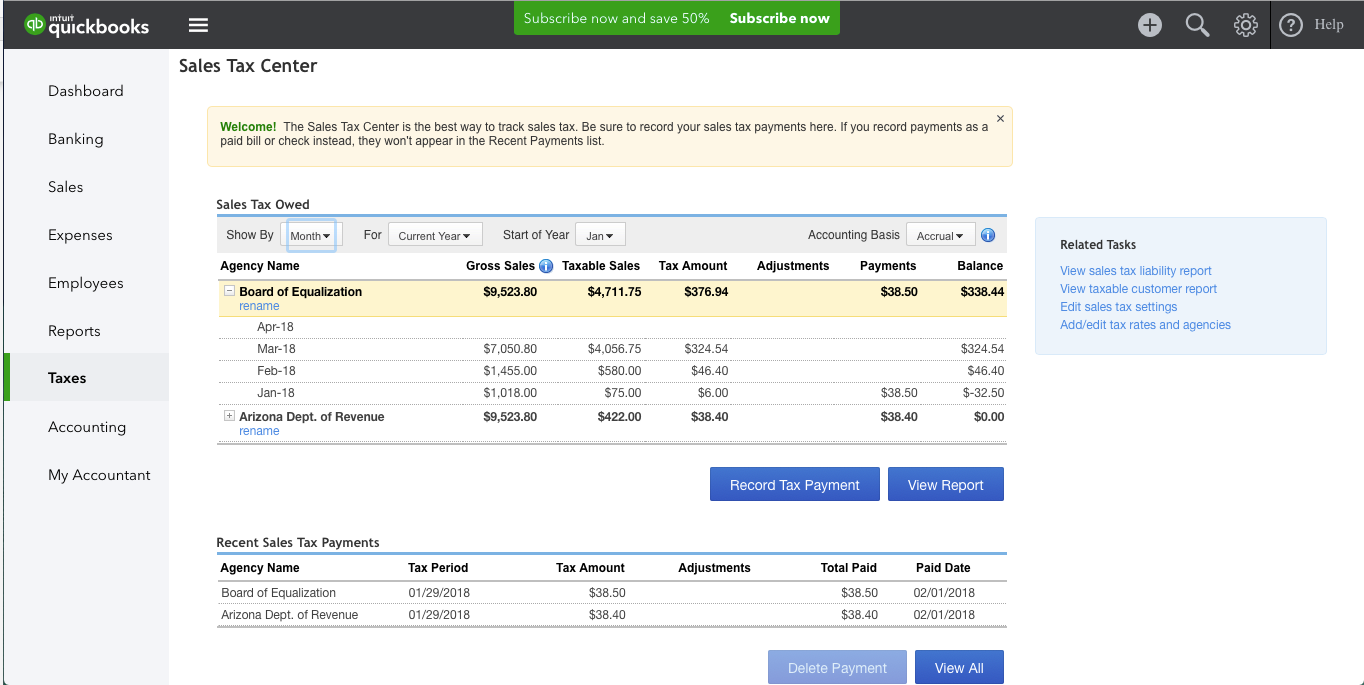Open the Show By Month dropdown
Viewport: 1364px width, 685px height.
[x=310, y=235]
